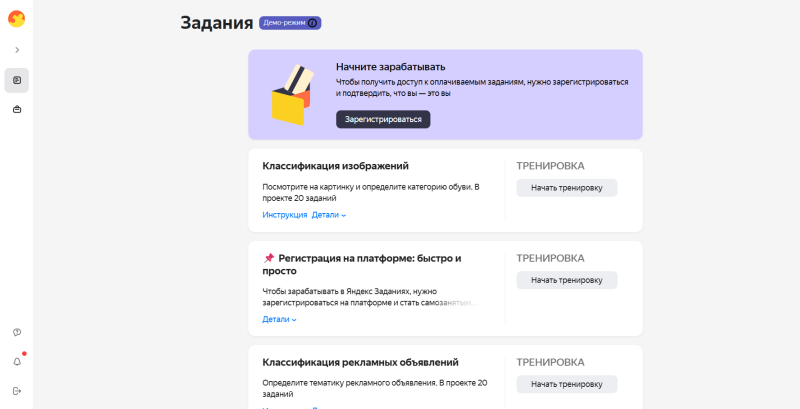The width and height of the screenshot is (800, 409).
Task: Click the Классификация рекламных объявлений title
Action: tap(360, 363)
